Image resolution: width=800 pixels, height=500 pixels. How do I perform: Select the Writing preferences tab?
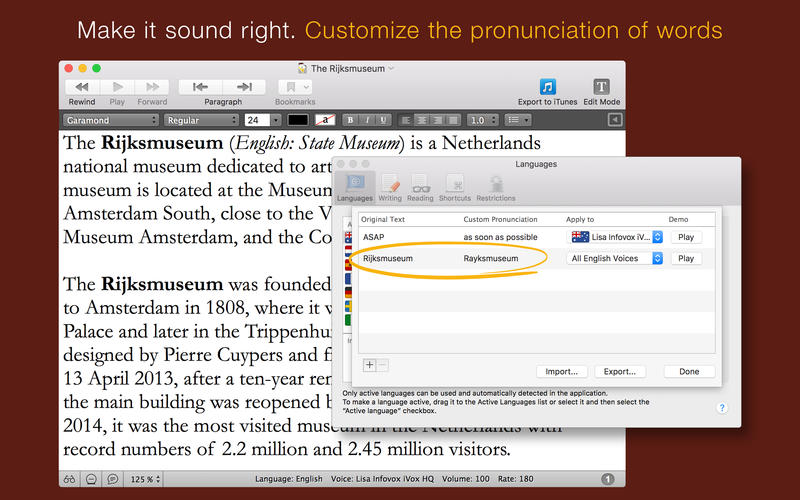pos(390,187)
